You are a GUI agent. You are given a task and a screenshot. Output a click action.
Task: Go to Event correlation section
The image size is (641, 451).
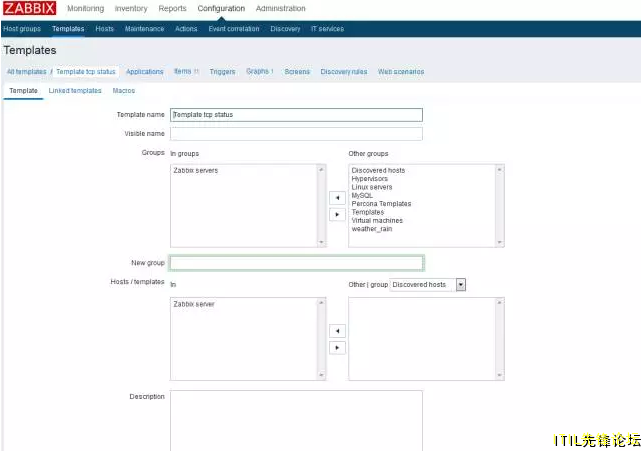(x=234, y=29)
